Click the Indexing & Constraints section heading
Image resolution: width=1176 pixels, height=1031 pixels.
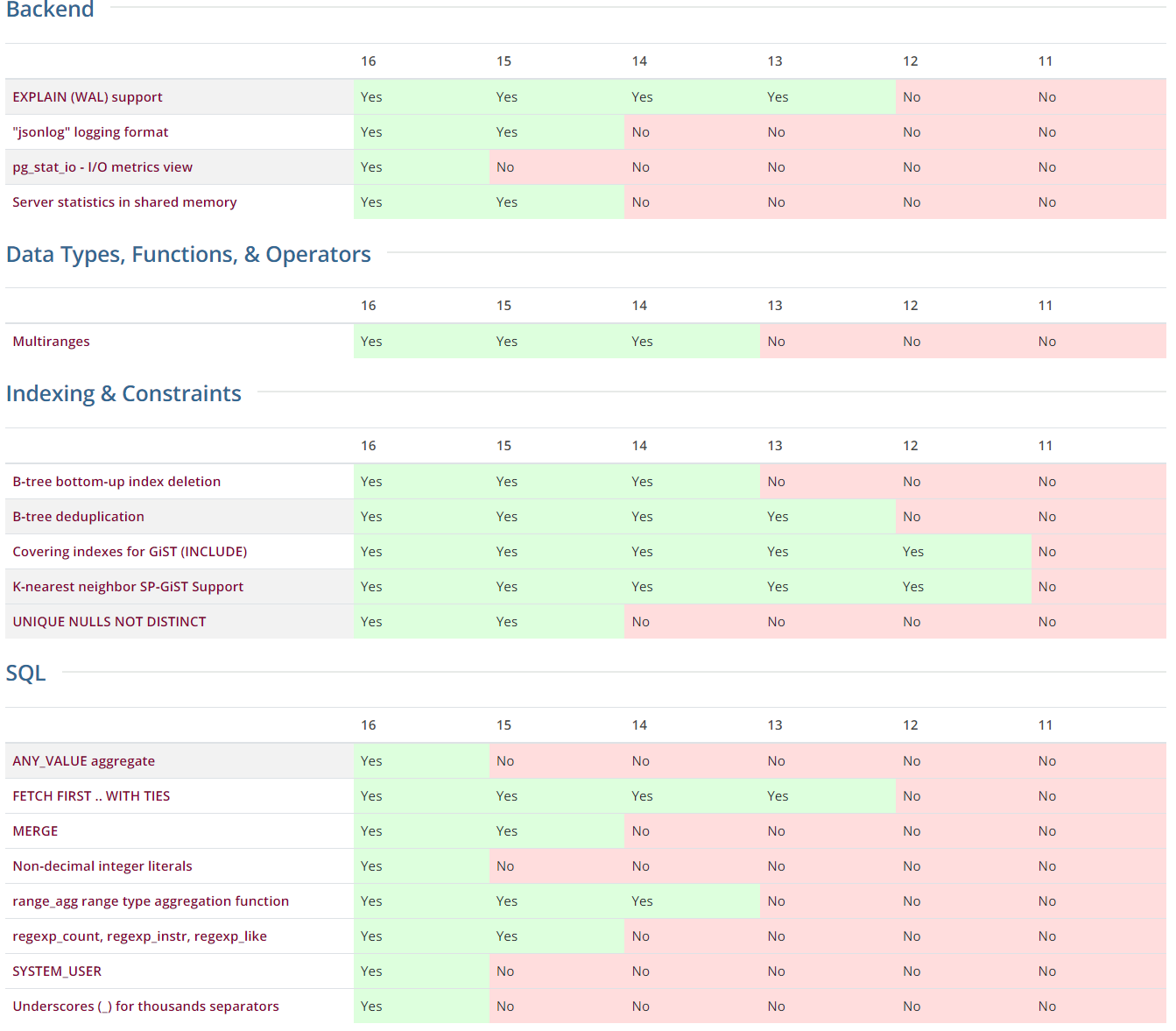tap(123, 394)
